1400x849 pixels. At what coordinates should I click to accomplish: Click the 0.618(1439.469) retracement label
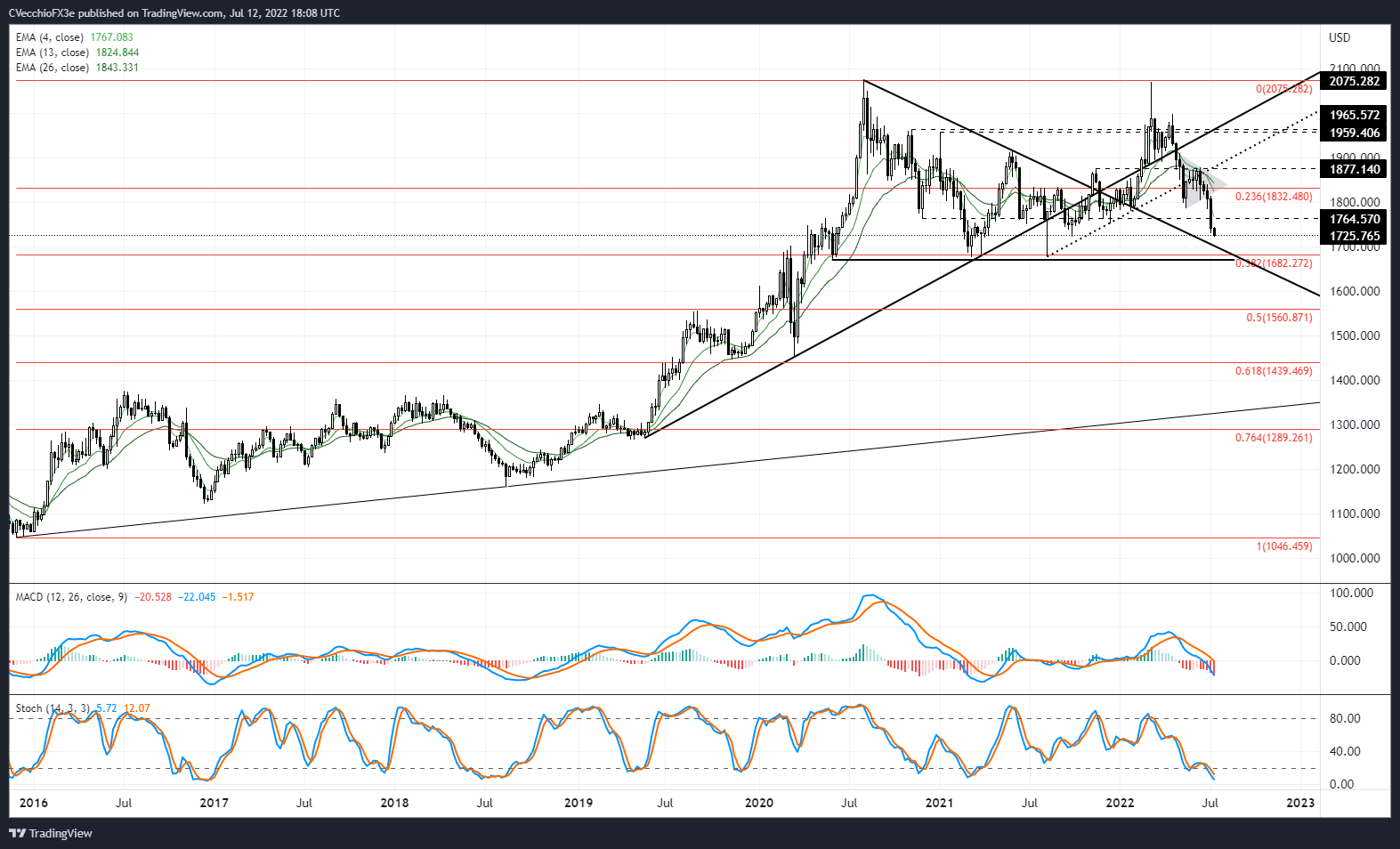coord(1274,371)
